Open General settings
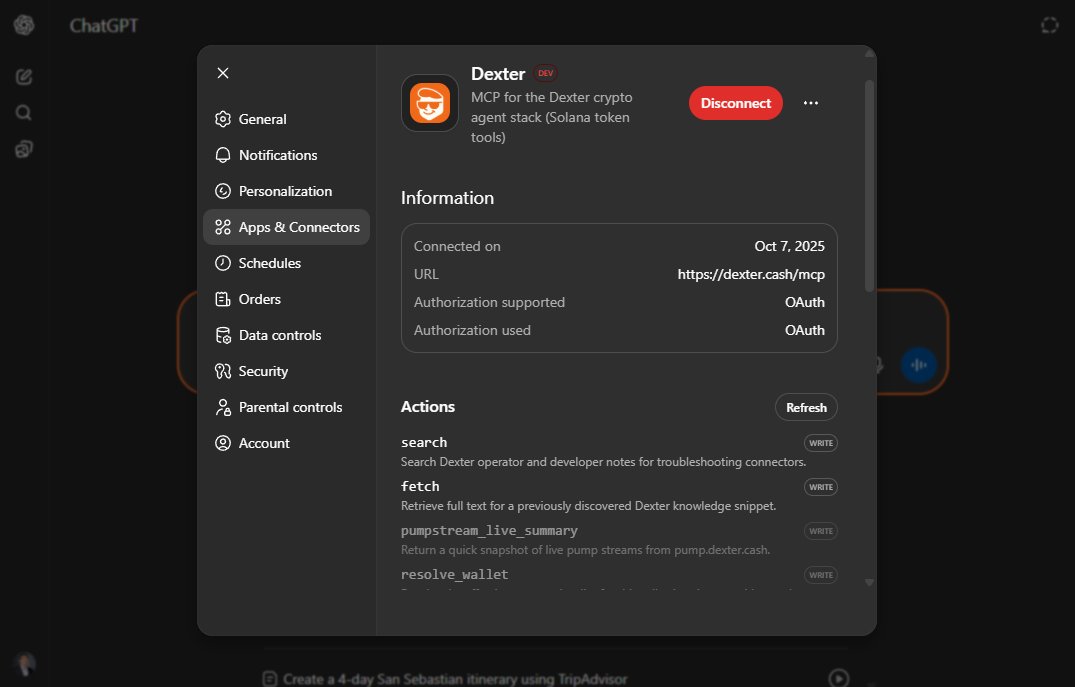 pyautogui.click(x=286, y=119)
